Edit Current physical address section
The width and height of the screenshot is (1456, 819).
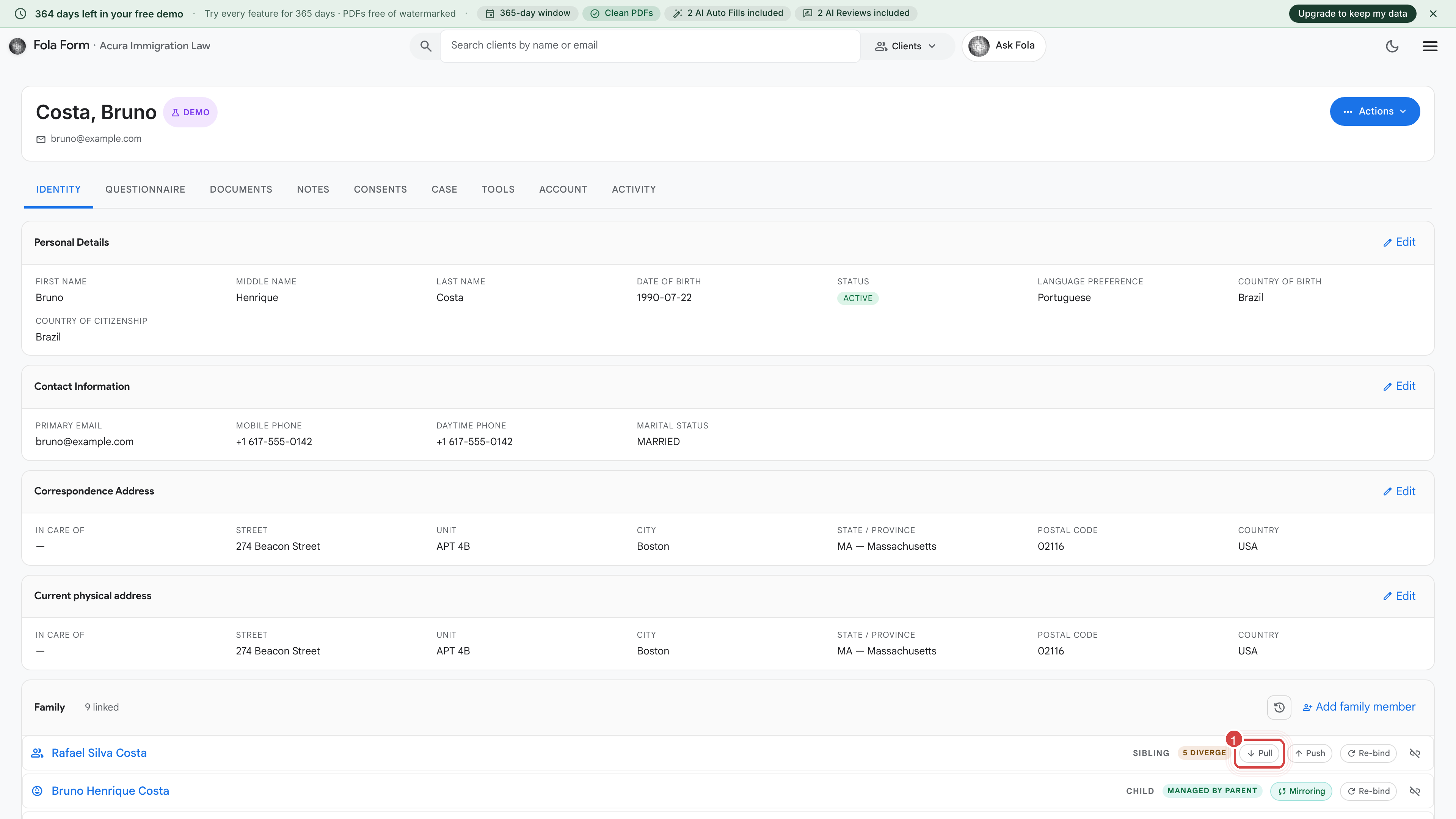click(1399, 596)
